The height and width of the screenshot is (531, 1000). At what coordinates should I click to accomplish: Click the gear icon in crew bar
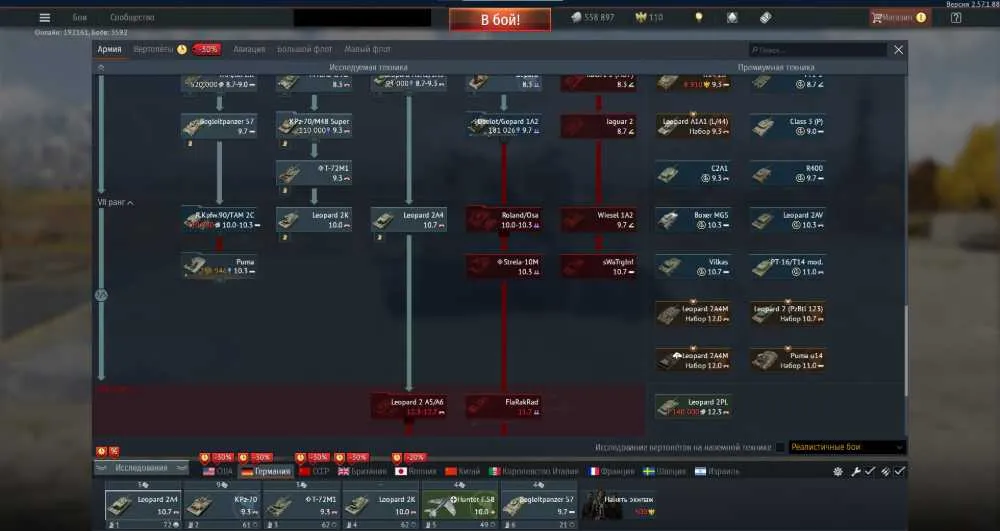pyautogui.click(x=838, y=471)
